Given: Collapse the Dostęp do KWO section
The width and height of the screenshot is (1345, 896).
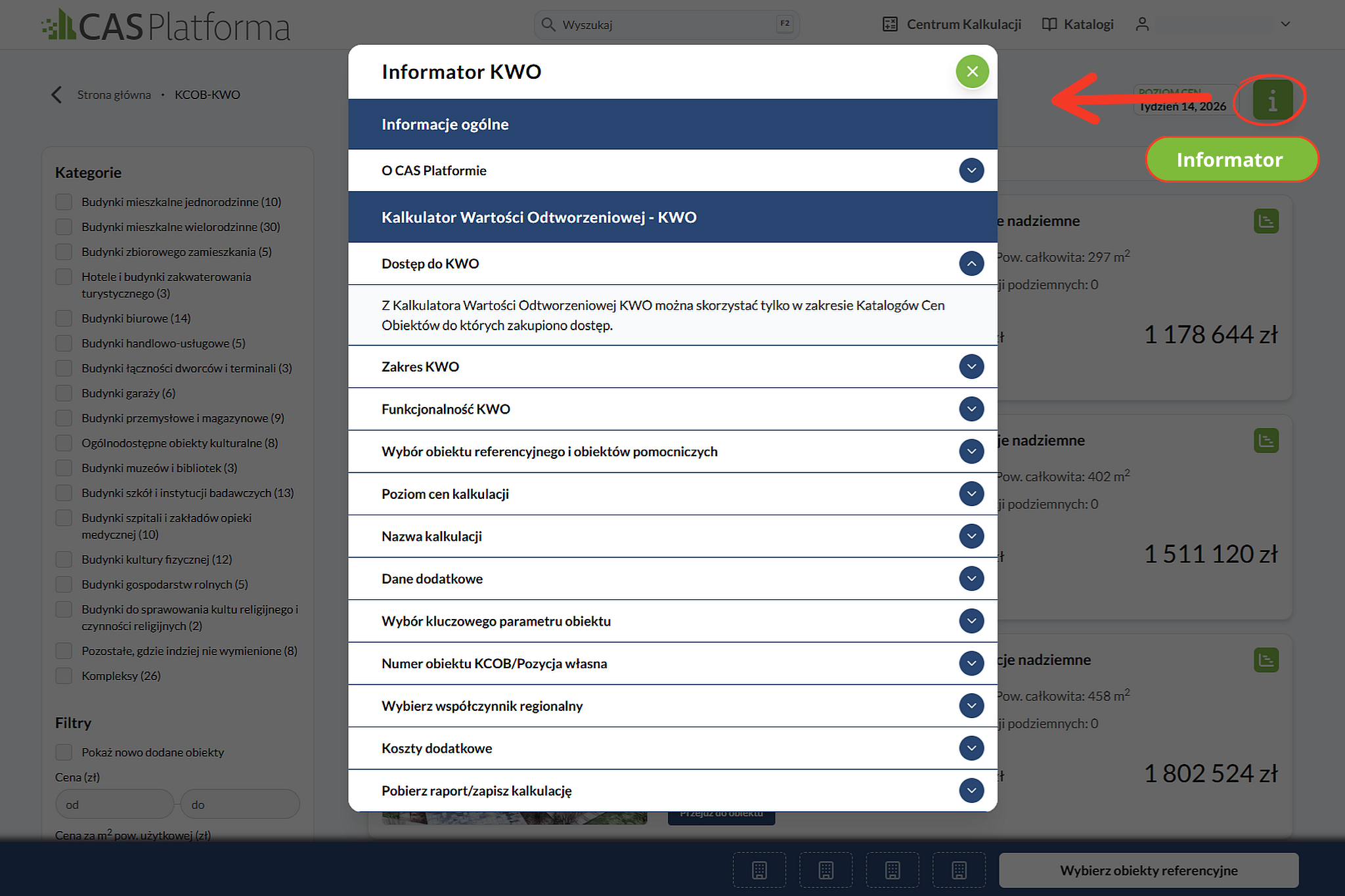Looking at the screenshot, I should (672, 263).
